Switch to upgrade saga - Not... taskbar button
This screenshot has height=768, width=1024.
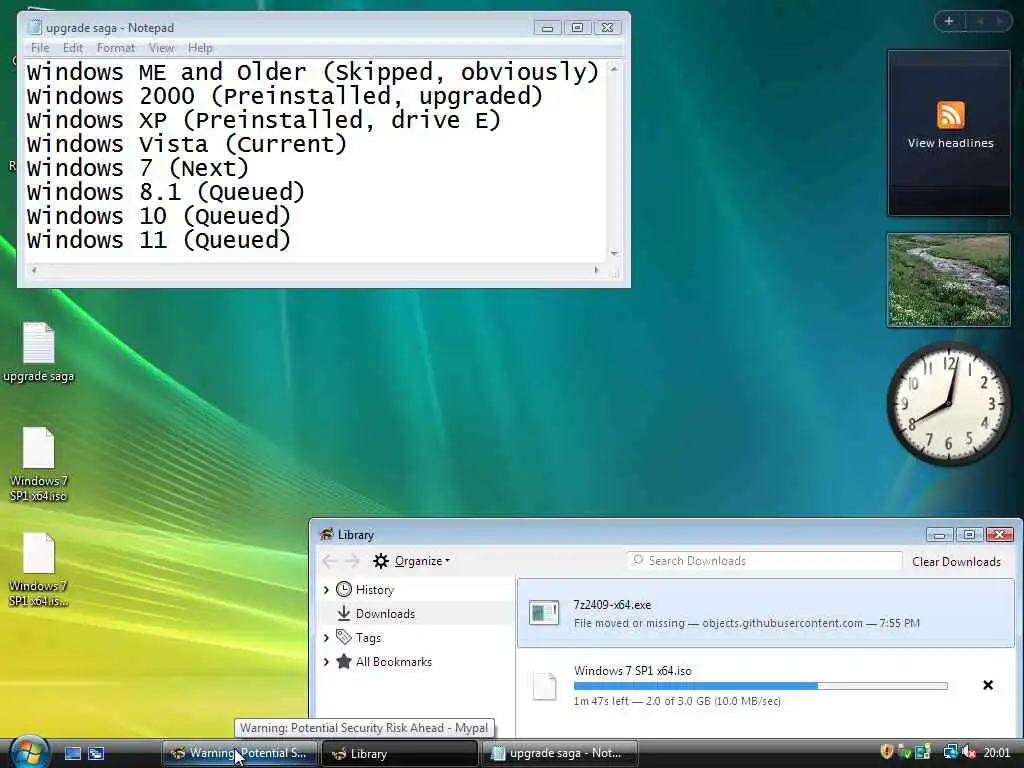(560, 753)
